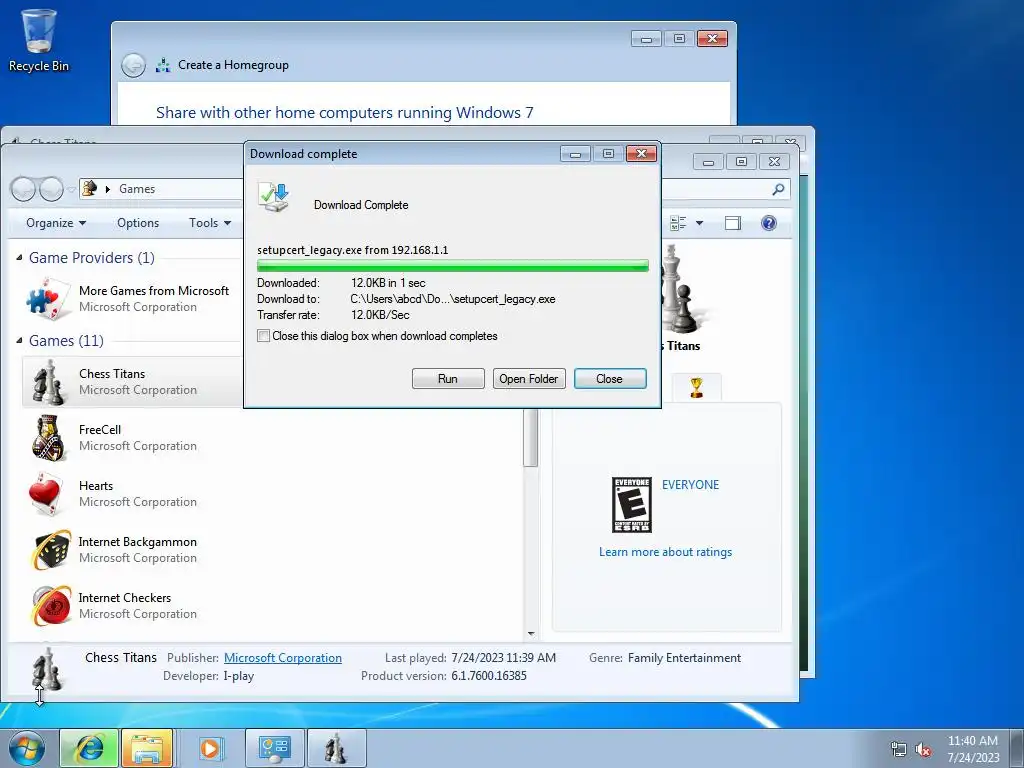Switch to Control Panel taskbar item
This screenshot has height=768, width=1024.
click(274, 748)
